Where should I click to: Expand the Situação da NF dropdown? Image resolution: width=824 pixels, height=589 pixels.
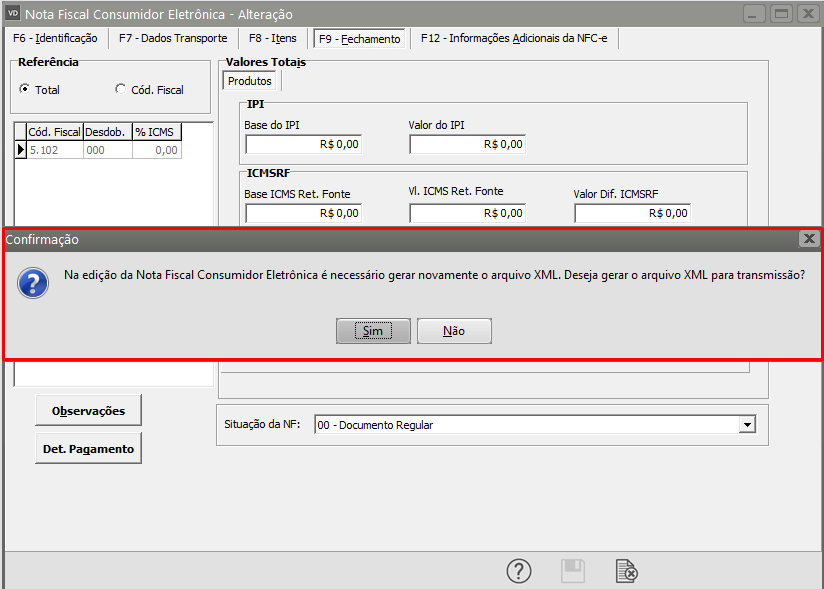746,425
